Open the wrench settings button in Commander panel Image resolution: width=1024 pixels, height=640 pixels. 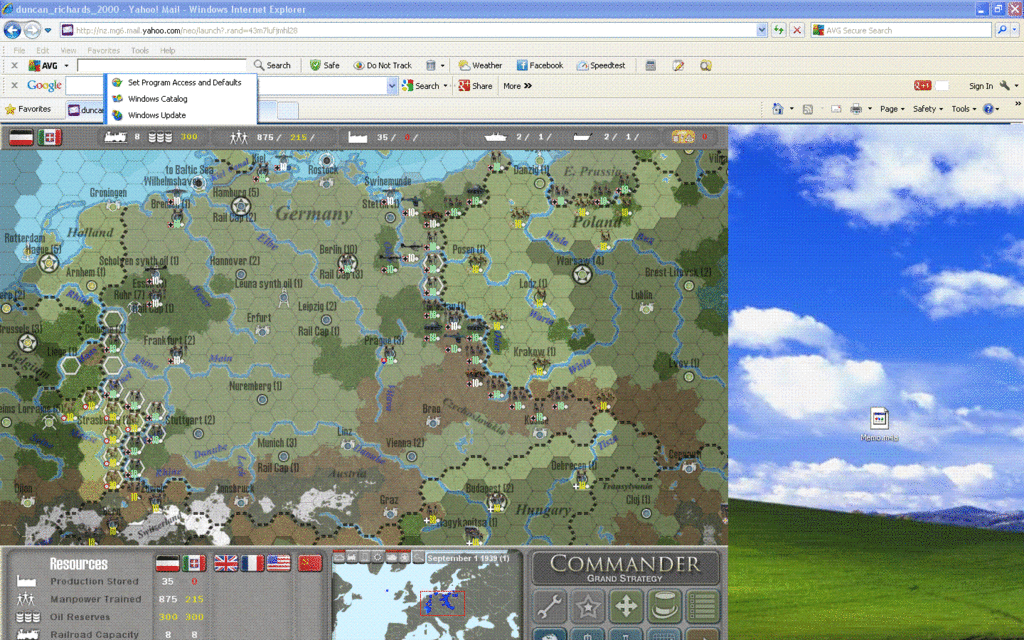550,607
